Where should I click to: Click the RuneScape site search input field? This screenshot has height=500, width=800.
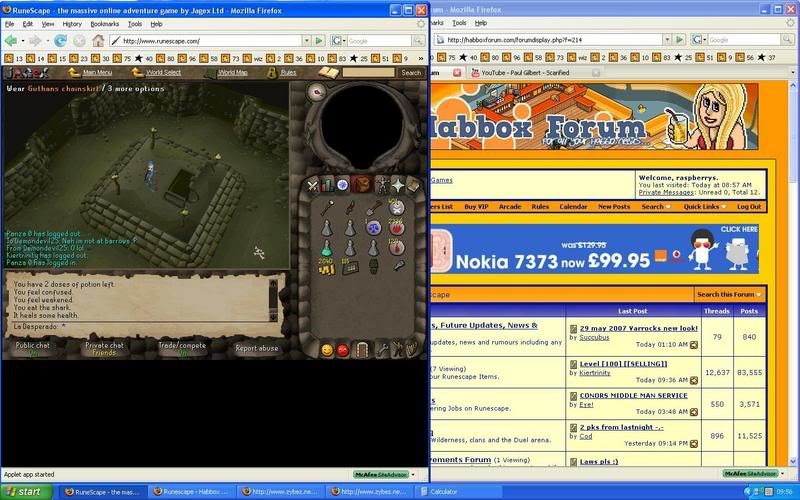coord(368,72)
